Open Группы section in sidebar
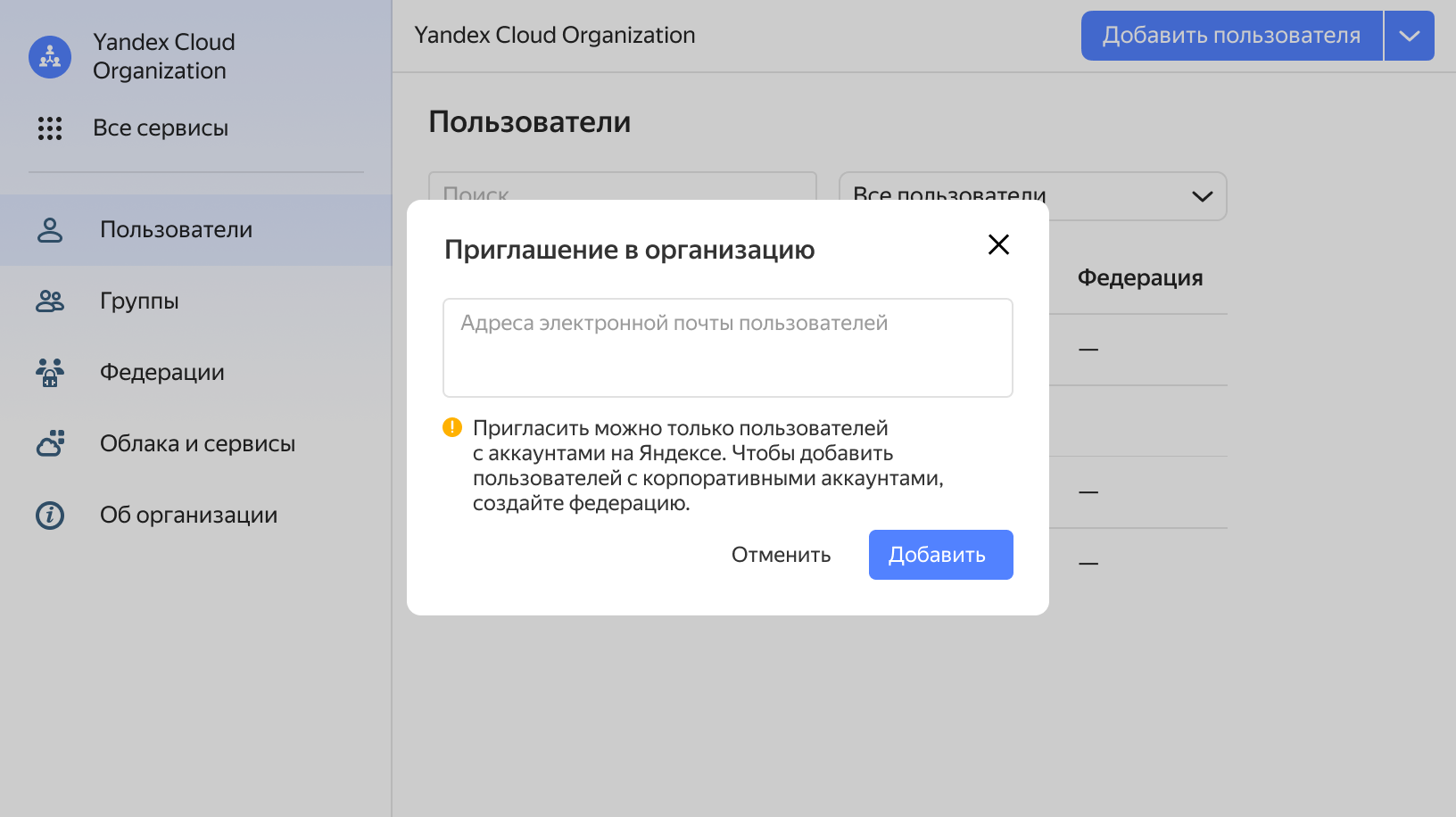This screenshot has width=1456, height=817. tap(196, 301)
